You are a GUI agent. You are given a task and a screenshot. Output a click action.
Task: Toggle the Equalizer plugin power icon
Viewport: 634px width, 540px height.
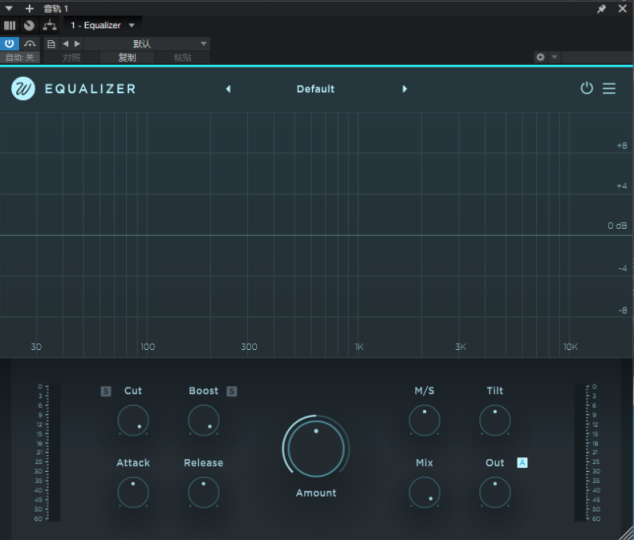coord(587,89)
